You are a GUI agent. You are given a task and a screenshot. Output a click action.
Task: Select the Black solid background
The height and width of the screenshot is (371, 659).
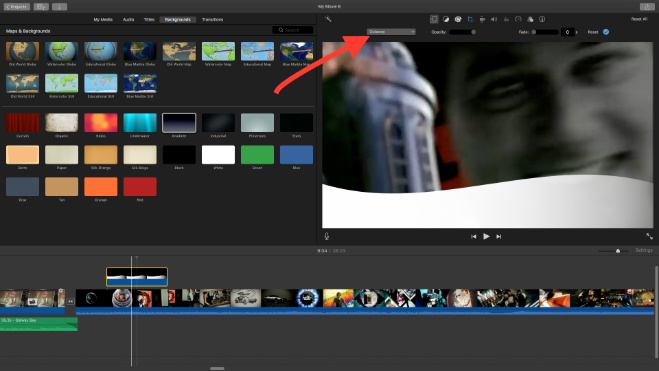pos(179,155)
